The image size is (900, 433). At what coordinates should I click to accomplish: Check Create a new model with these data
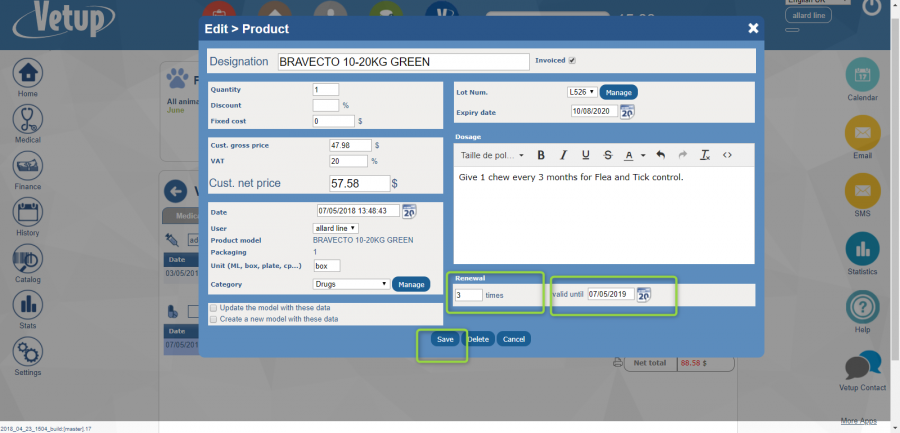(x=214, y=319)
